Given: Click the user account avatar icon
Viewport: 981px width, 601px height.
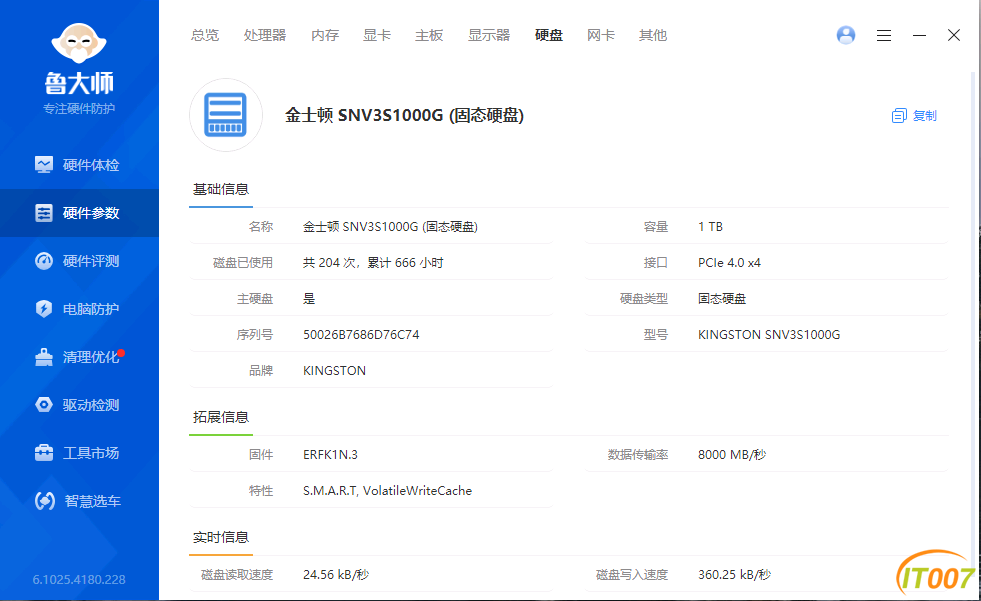Looking at the screenshot, I should click(x=846, y=35).
